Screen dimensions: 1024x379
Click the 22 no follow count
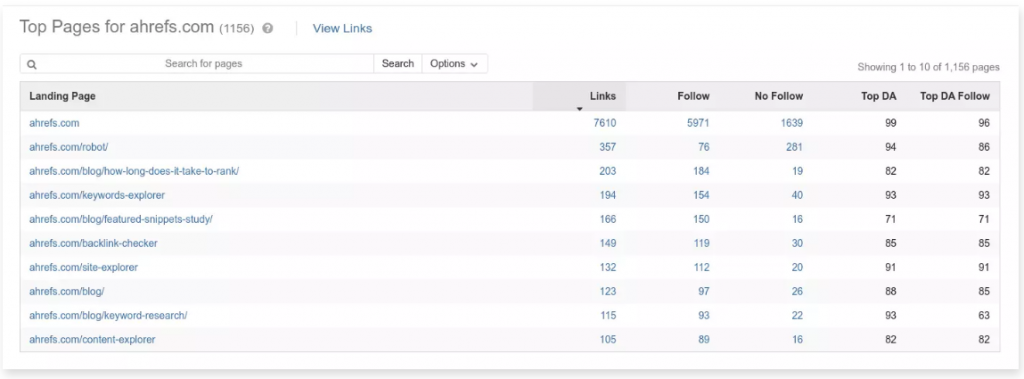[x=797, y=315]
